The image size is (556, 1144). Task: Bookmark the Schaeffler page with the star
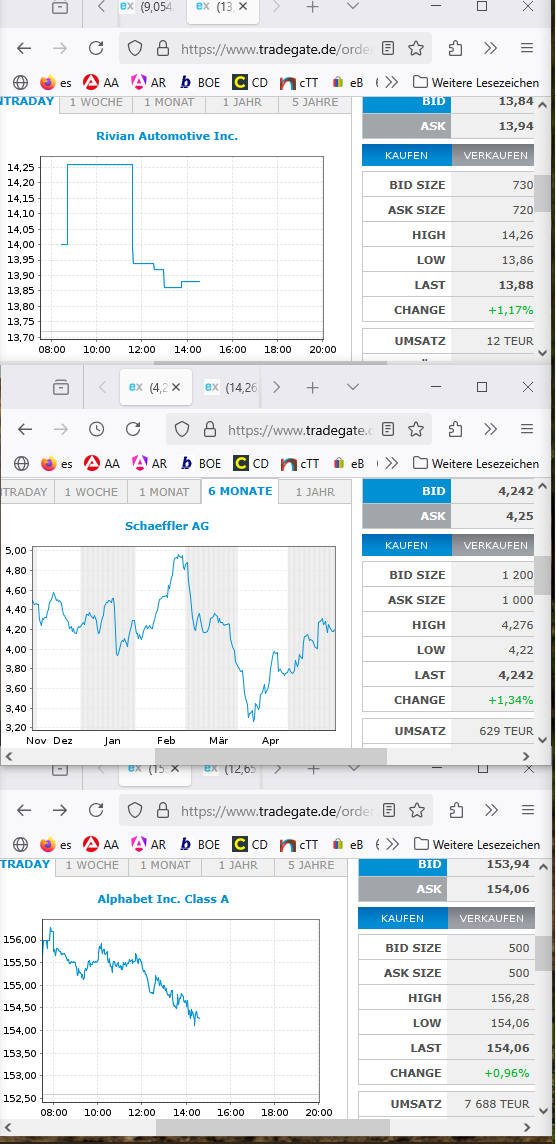(x=416, y=429)
